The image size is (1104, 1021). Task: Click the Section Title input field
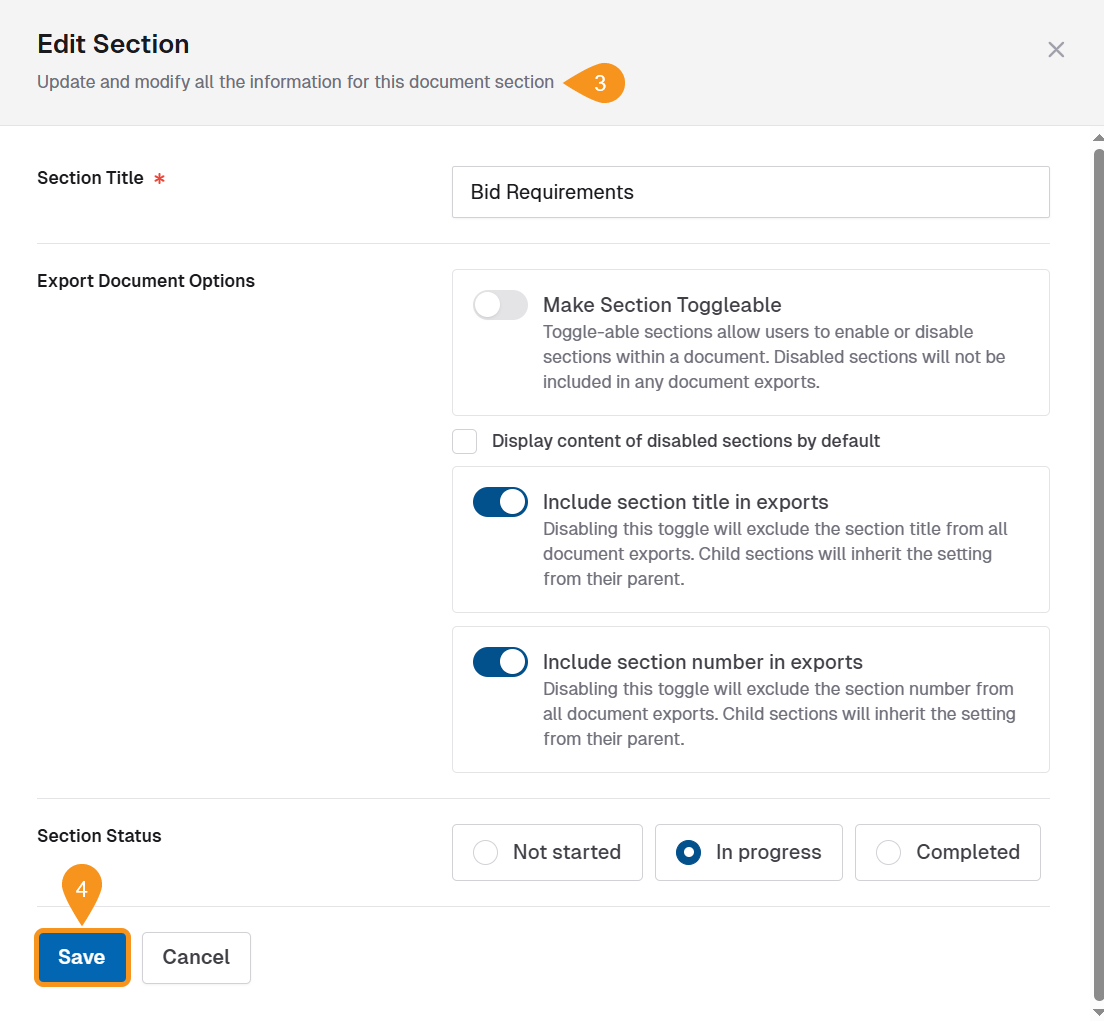coord(750,192)
